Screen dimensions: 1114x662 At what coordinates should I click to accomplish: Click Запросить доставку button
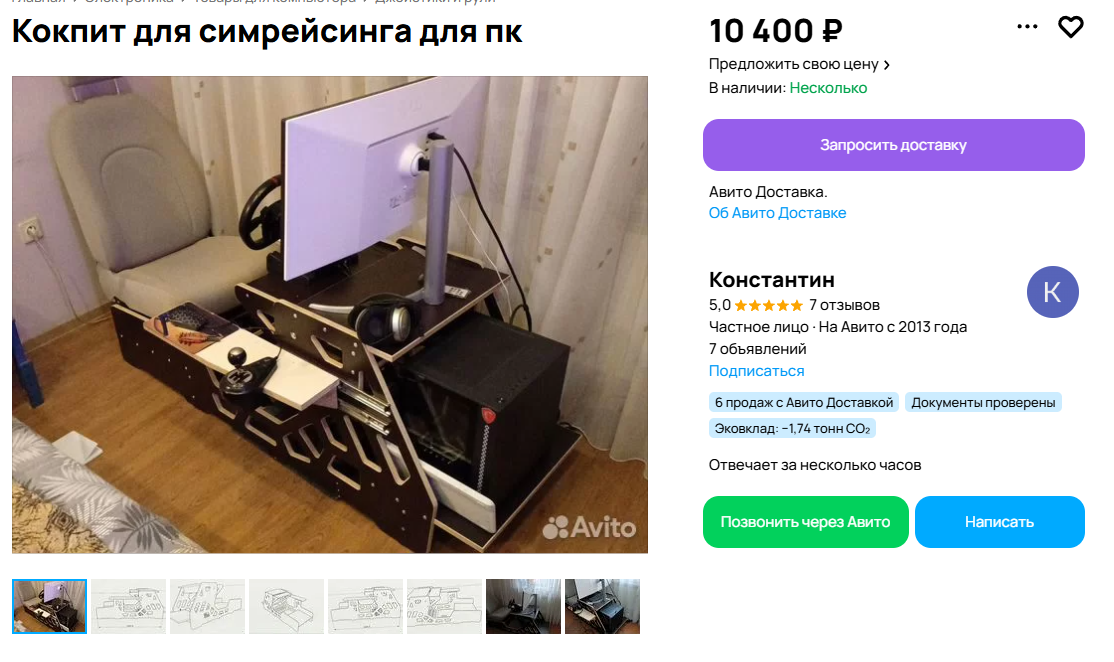(x=893, y=145)
